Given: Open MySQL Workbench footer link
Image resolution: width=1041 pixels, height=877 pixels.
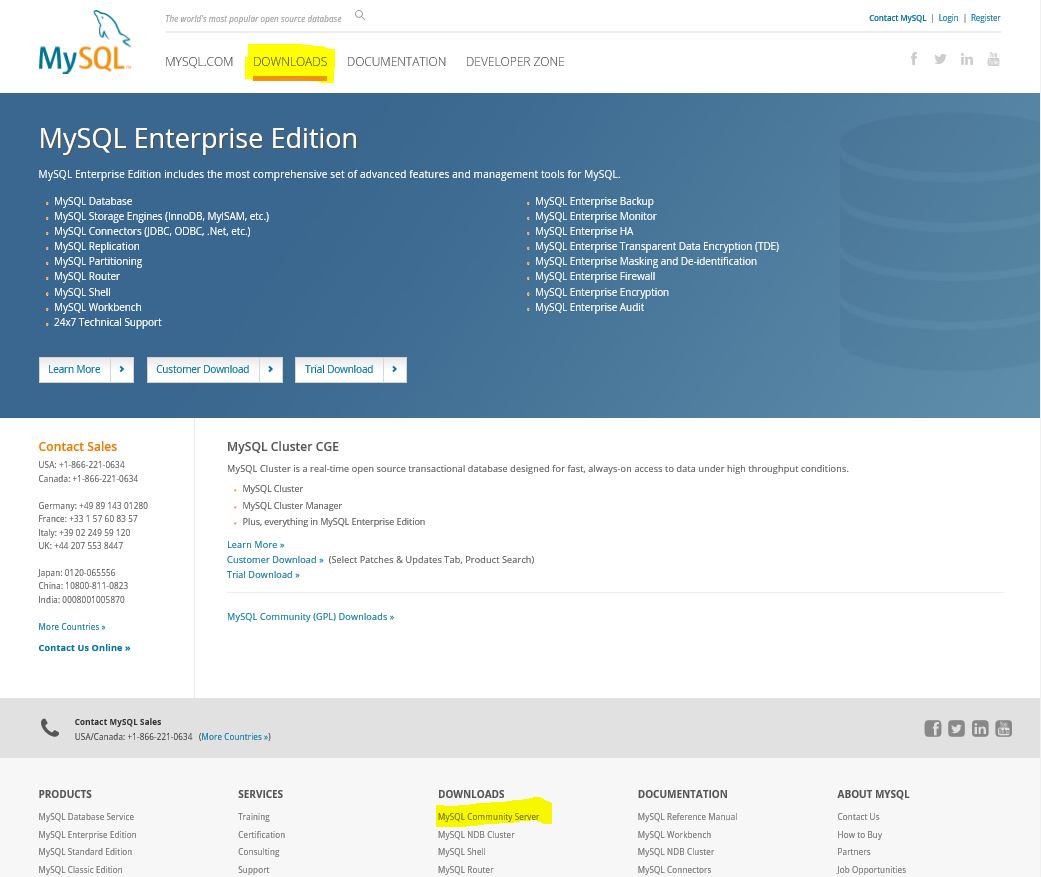Looking at the screenshot, I should pos(674,835).
